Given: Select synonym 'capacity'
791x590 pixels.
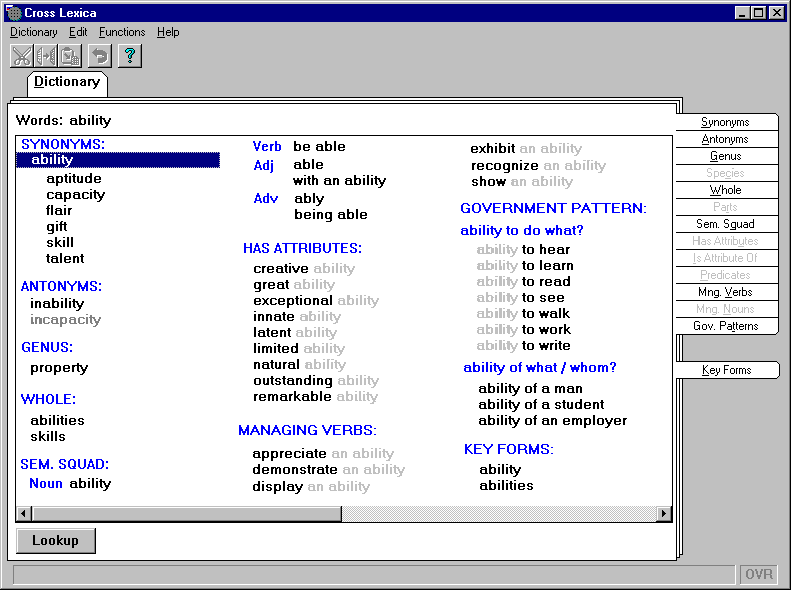Looking at the screenshot, I should (x=76, y=195).
